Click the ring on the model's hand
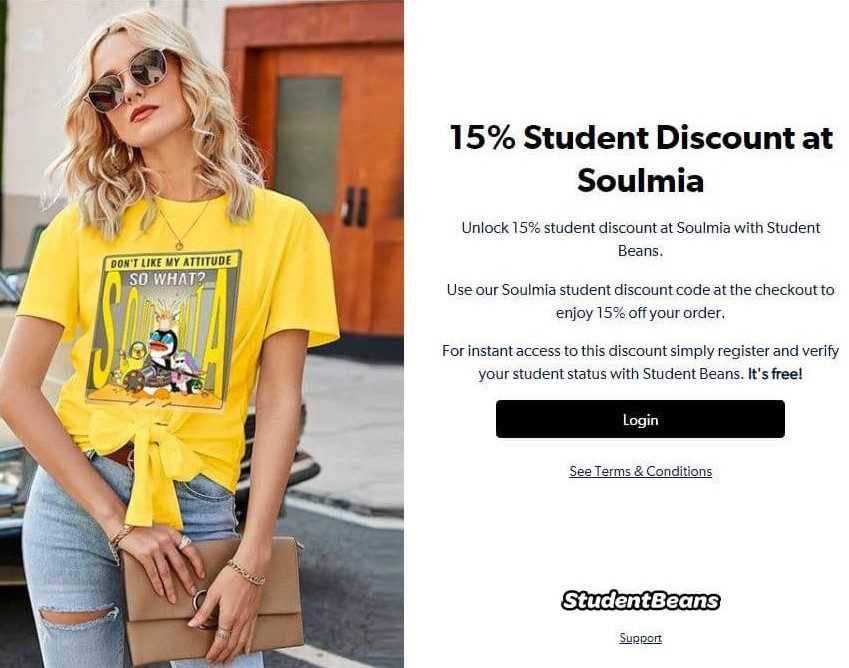 (185, 542)
